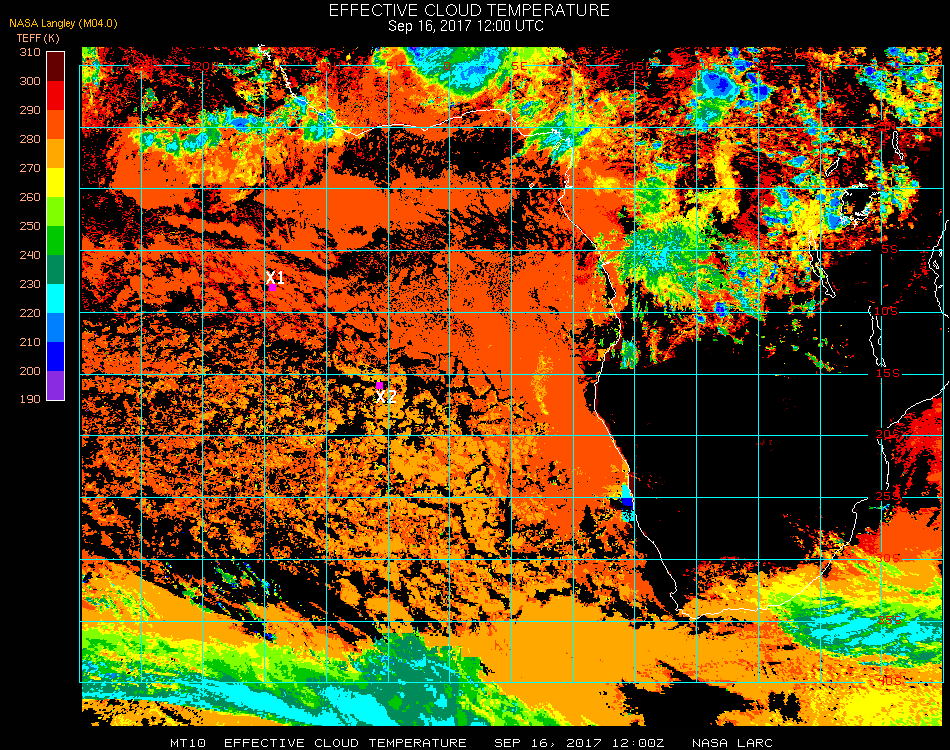Click 'SEP 16, 2017 12:00Z' in the bottom caption

click(579, 743)
